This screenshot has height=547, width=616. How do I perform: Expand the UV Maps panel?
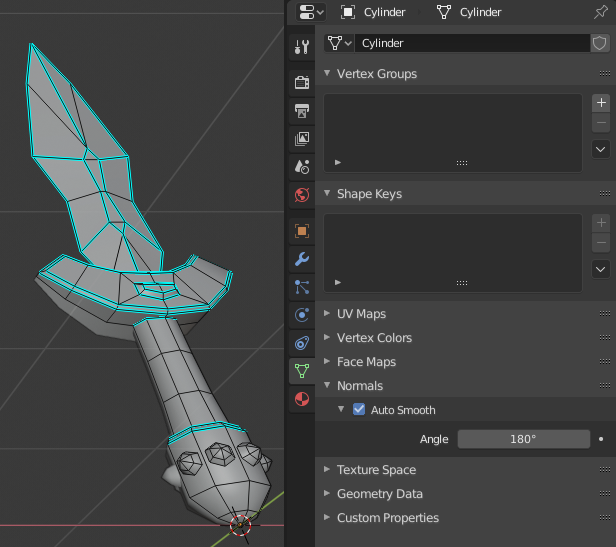pos(327,313)
